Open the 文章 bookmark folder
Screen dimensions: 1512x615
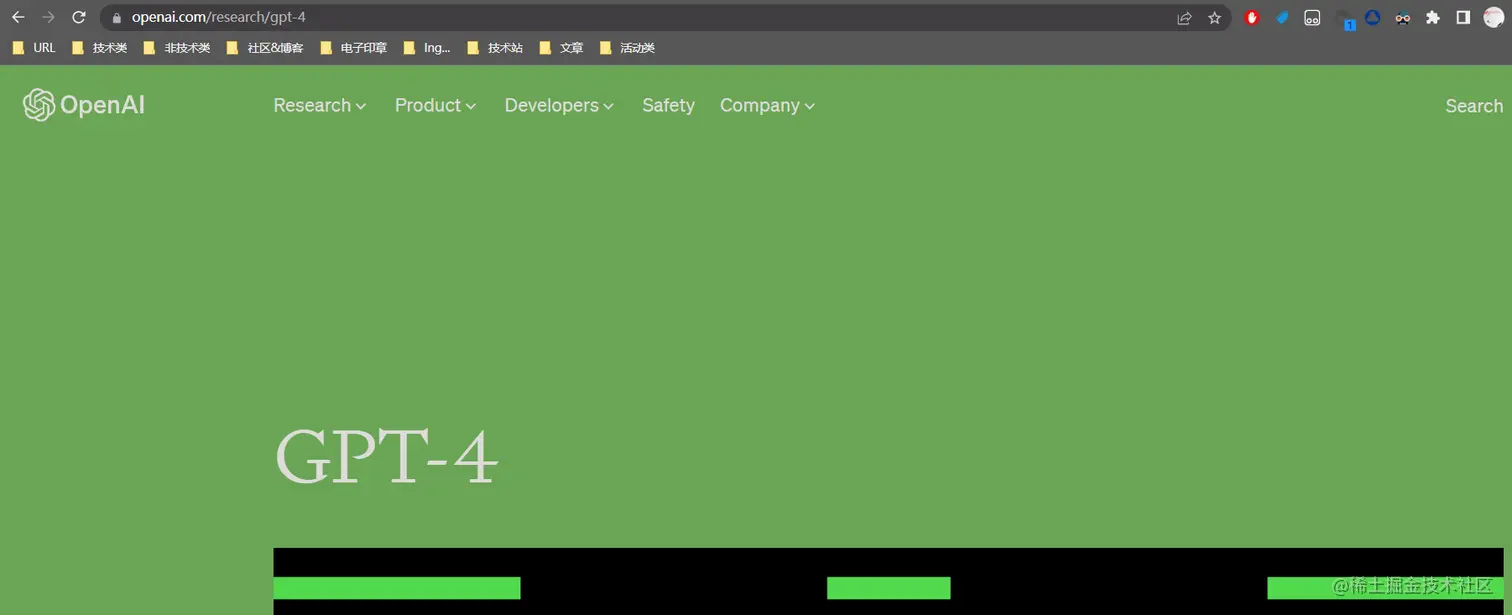click(x=561, y=48)
